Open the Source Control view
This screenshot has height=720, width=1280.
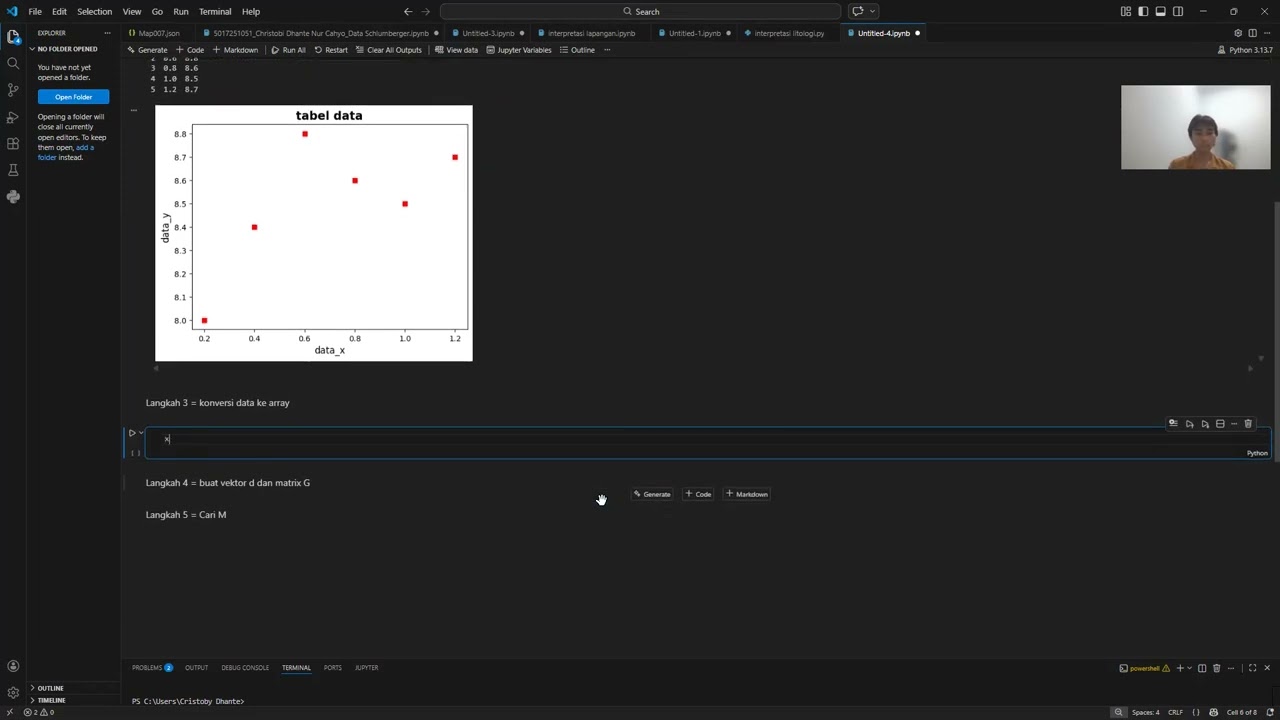(x=13, y=90)
